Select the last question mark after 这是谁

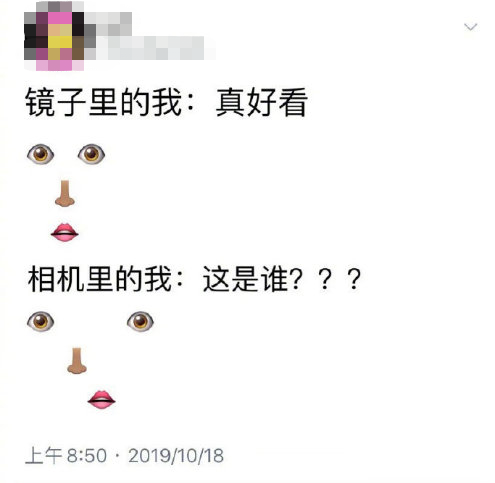pos(354,279)
